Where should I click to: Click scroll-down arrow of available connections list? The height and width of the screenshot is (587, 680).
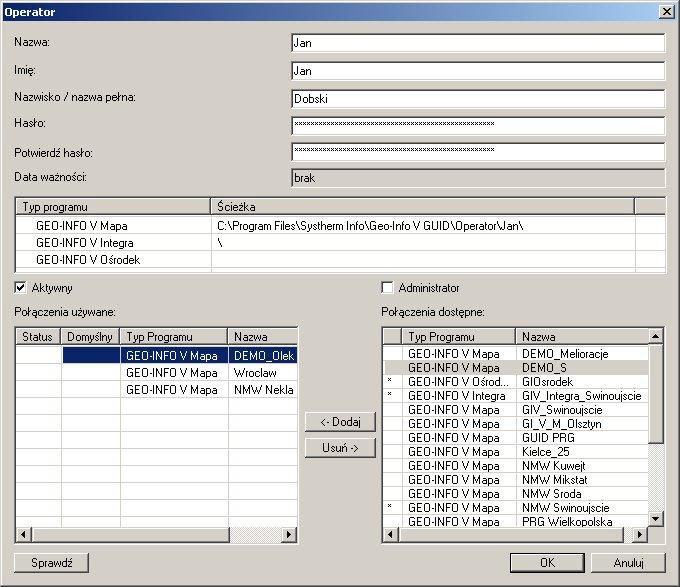[656, 519]
